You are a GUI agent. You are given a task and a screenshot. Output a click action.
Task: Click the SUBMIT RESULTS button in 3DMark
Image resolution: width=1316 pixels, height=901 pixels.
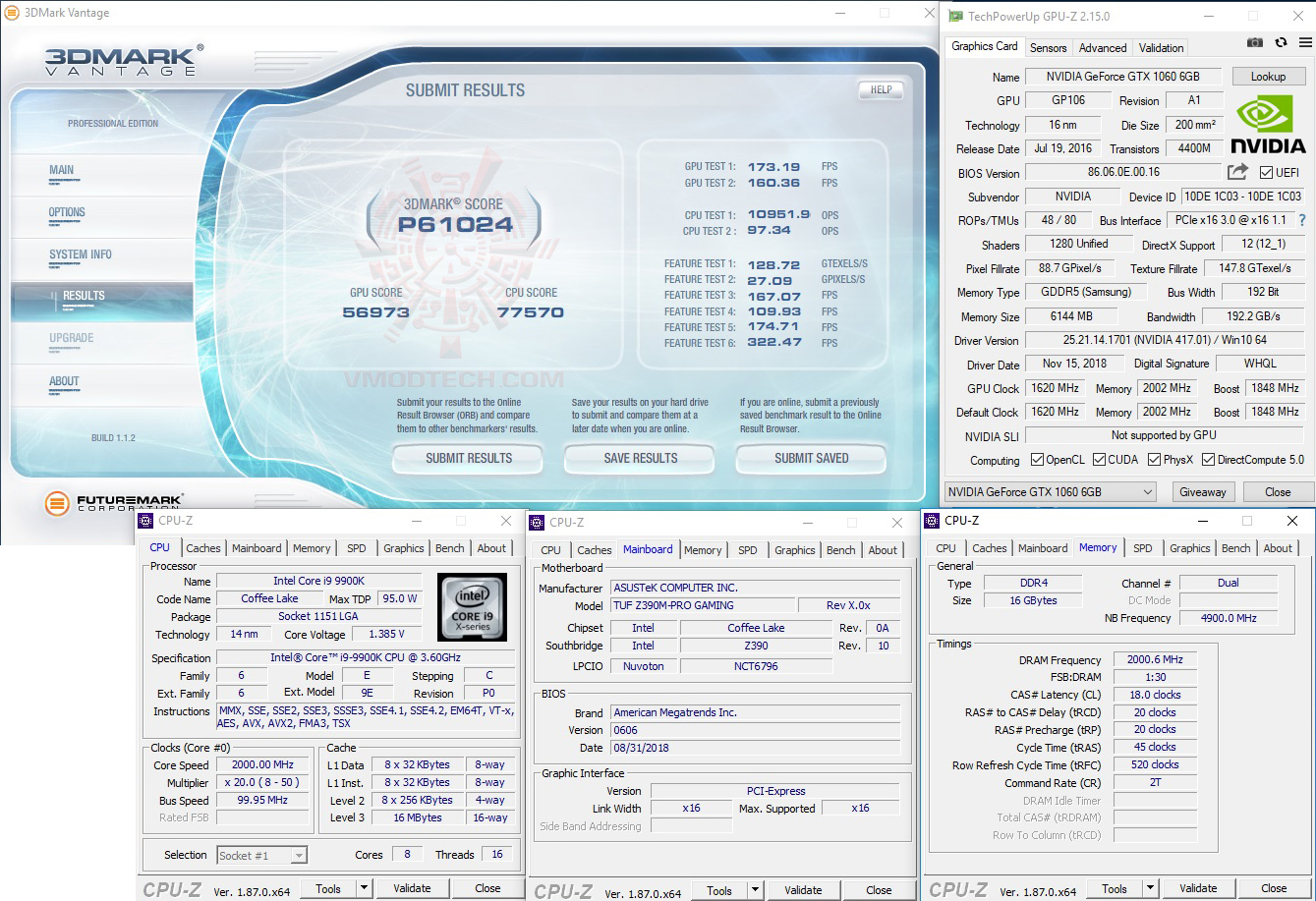(x=467, y=458)
